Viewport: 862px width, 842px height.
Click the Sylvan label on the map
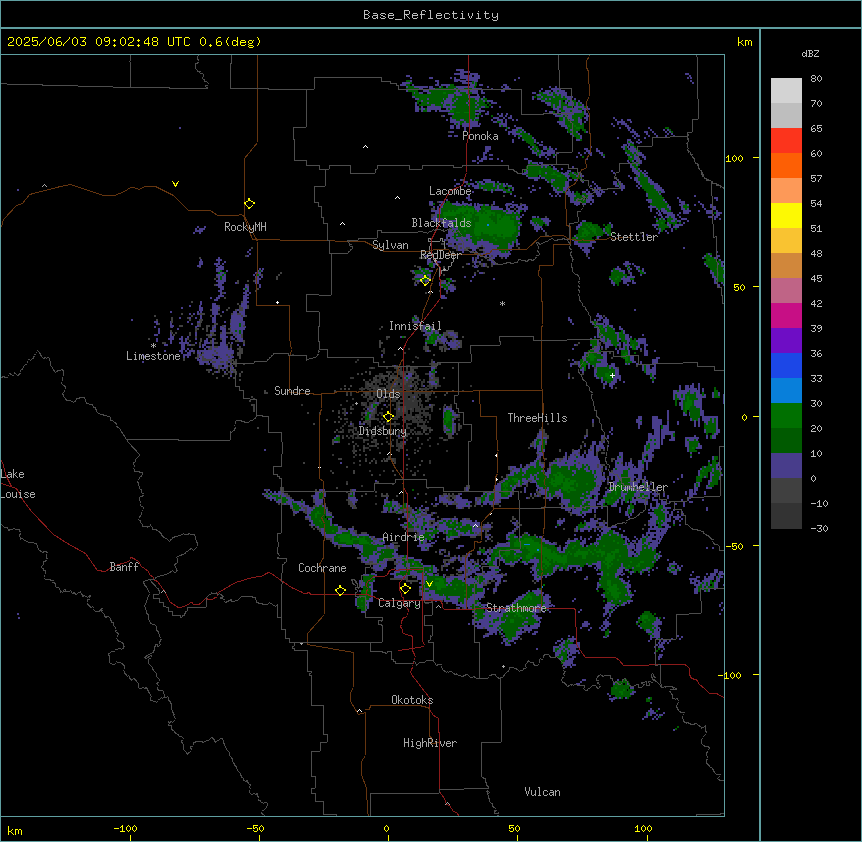coord(390,245)
